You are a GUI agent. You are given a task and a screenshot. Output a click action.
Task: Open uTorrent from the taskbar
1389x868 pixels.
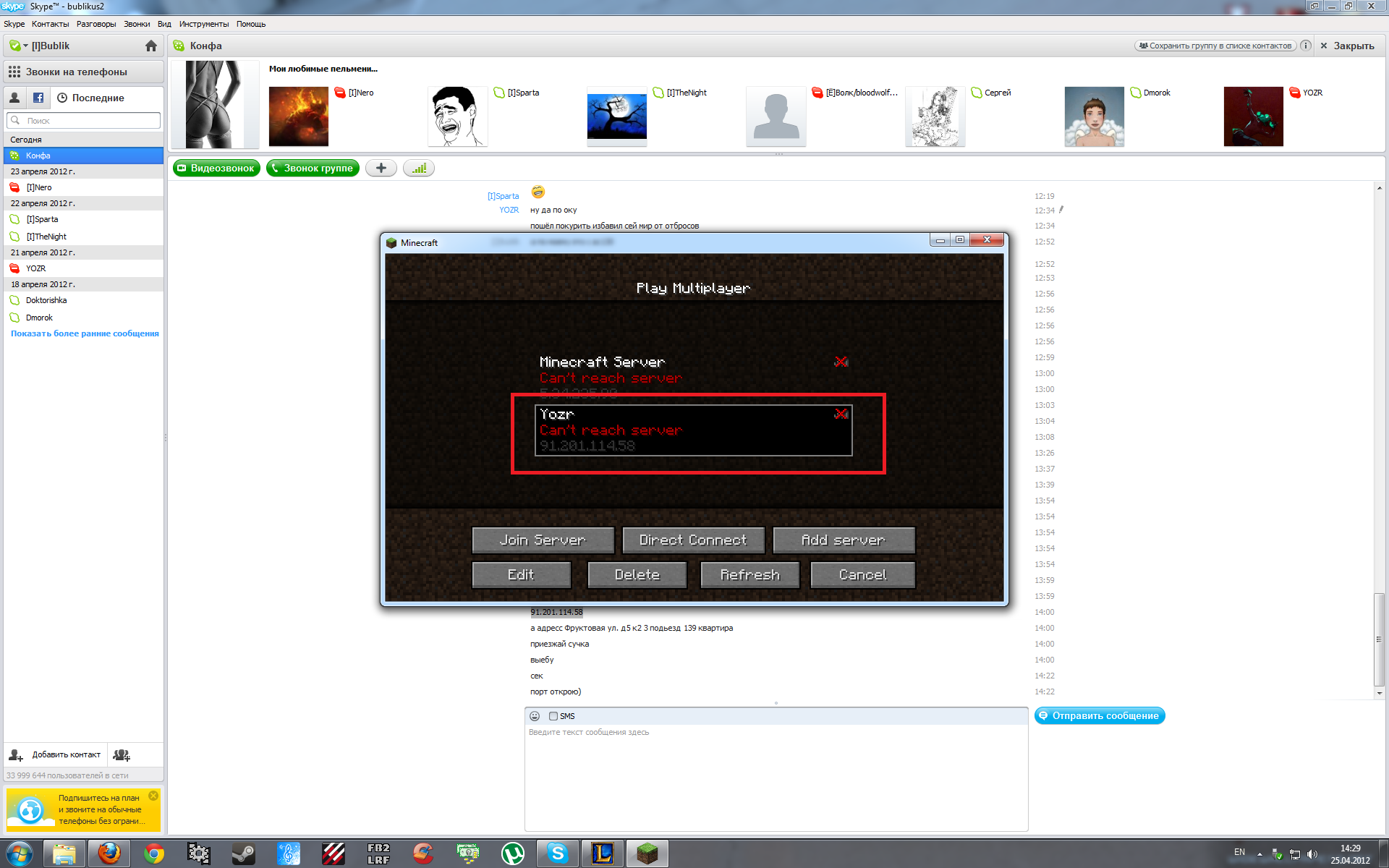point(513,854)
